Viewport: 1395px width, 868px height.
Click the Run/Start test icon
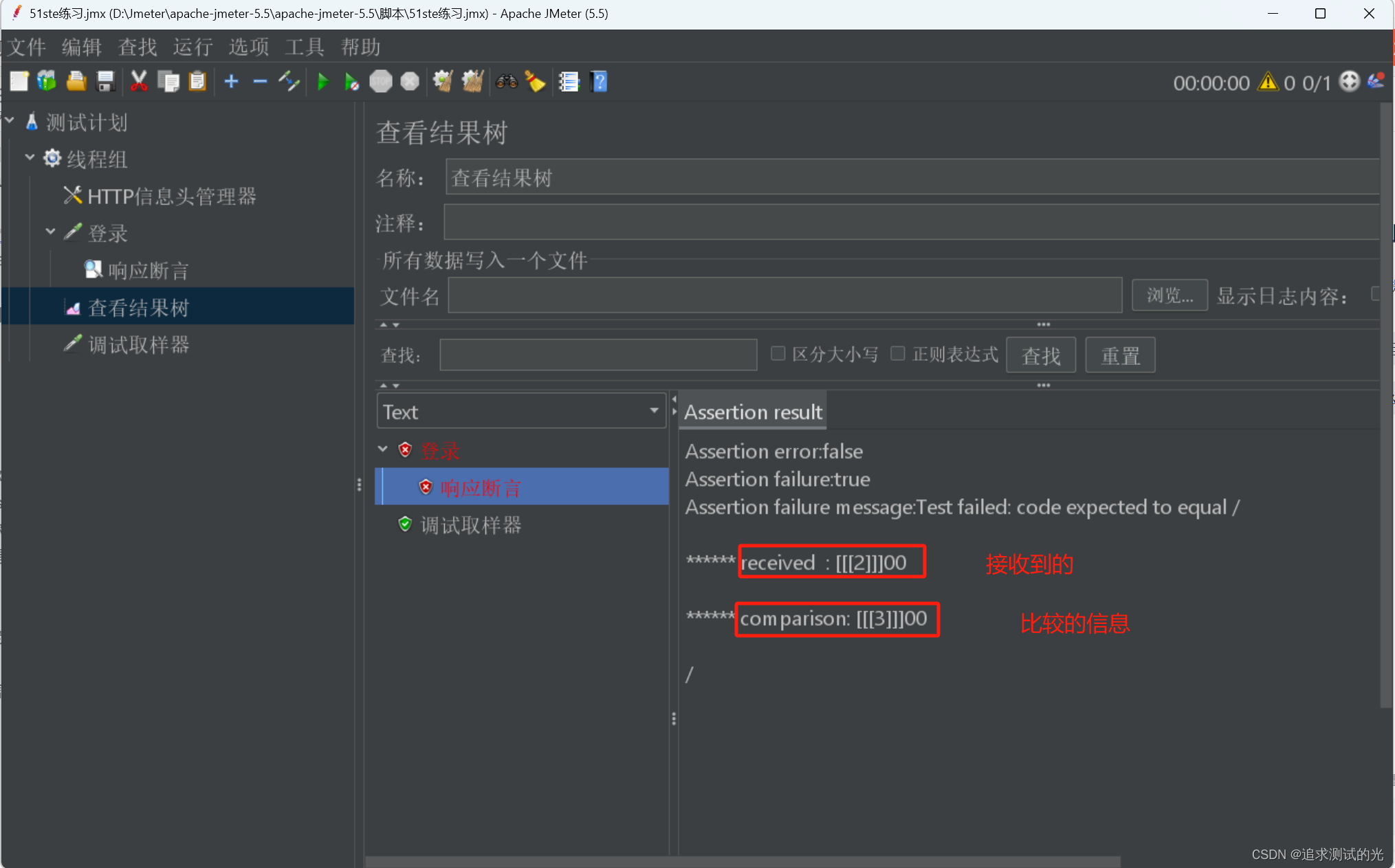[322, 83]
